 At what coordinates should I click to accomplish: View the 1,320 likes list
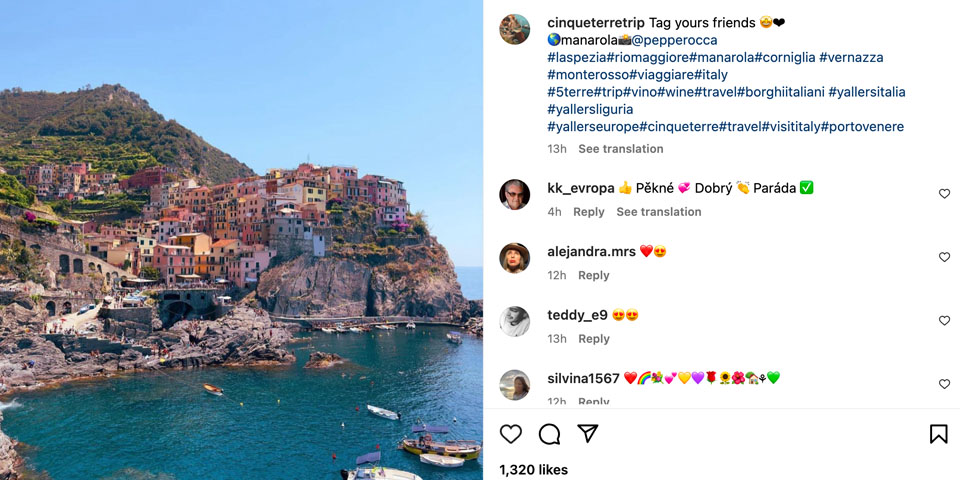pyautogui.click(x=533, y=470)
